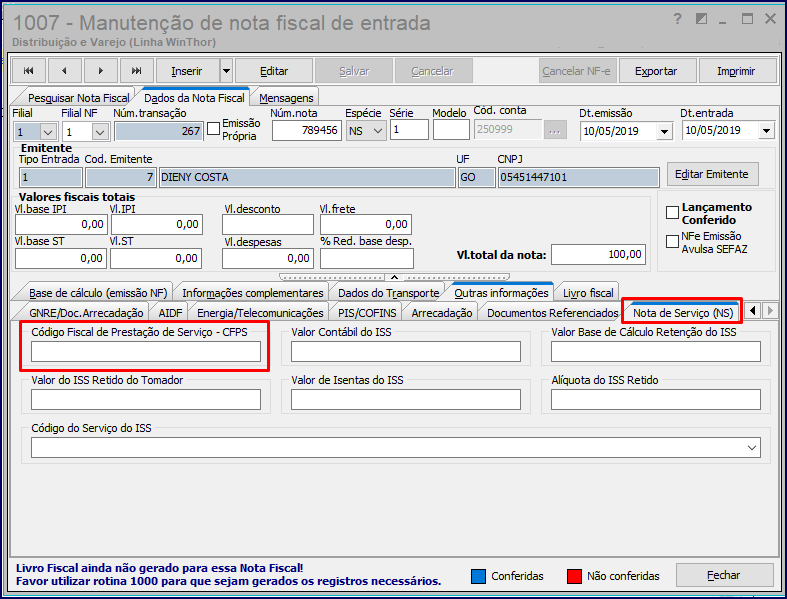The image size is (787, 599).
Task: Open the PIS/COFINS tab
Action: coord(366,313)
